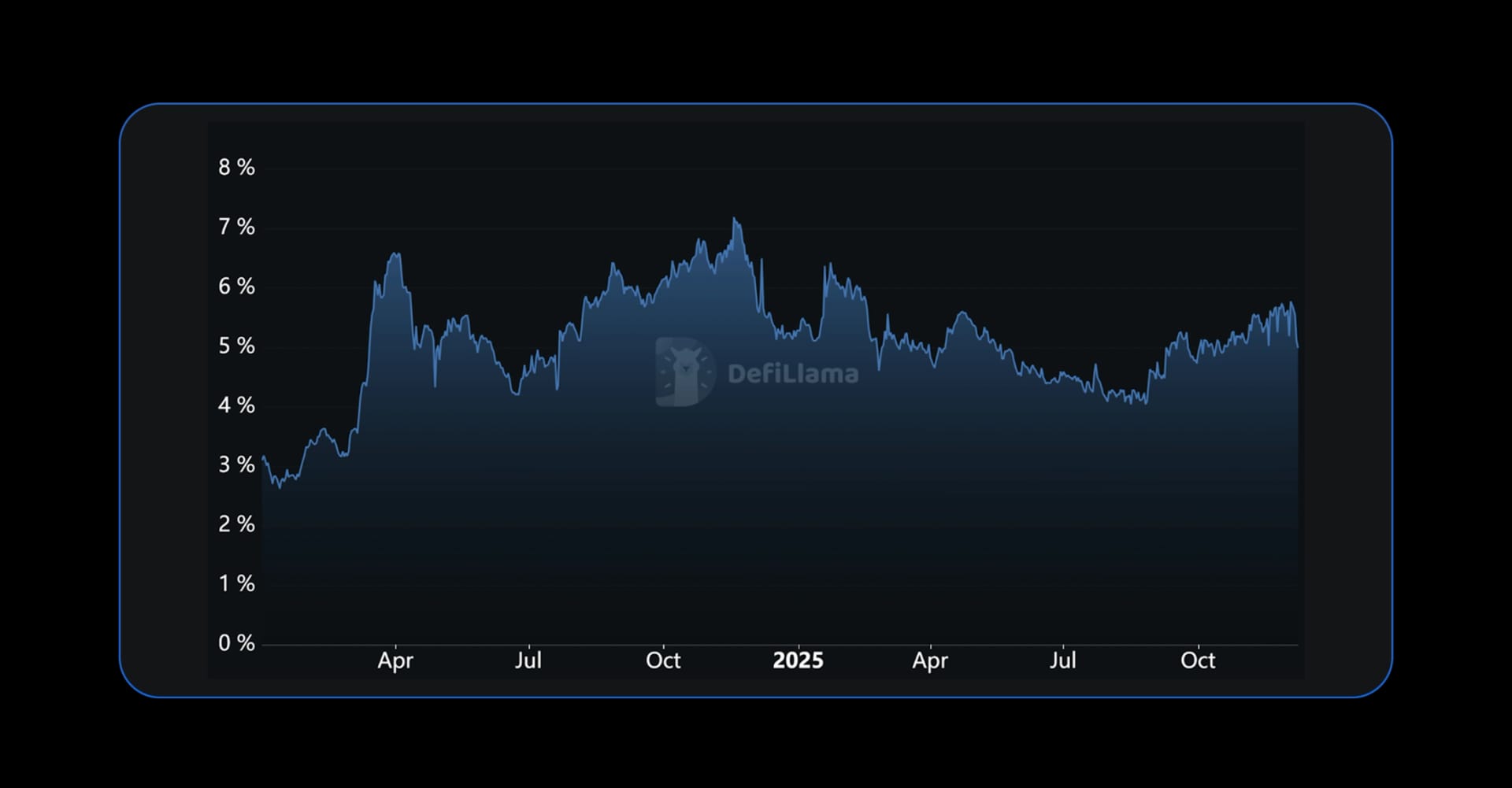Screen dimensions: 1512x788
Task: Click the chart's starting data point near 3%
Action: point(262,457)
